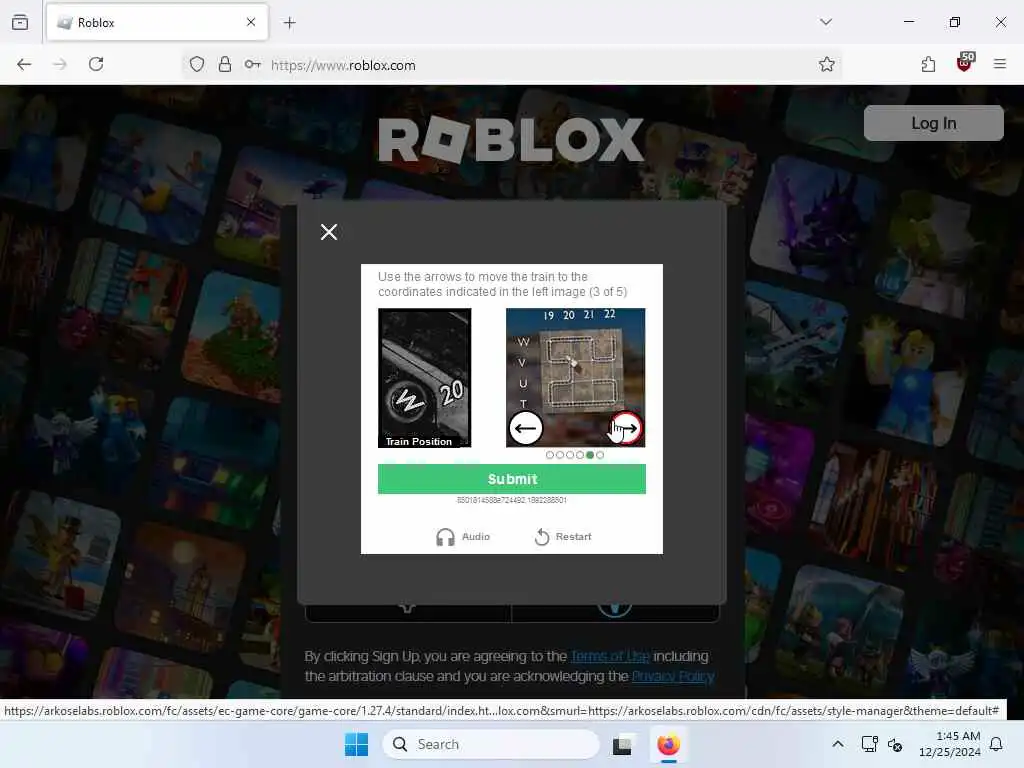Open a new browser tab
The image size is (1024, 768).
289,23
